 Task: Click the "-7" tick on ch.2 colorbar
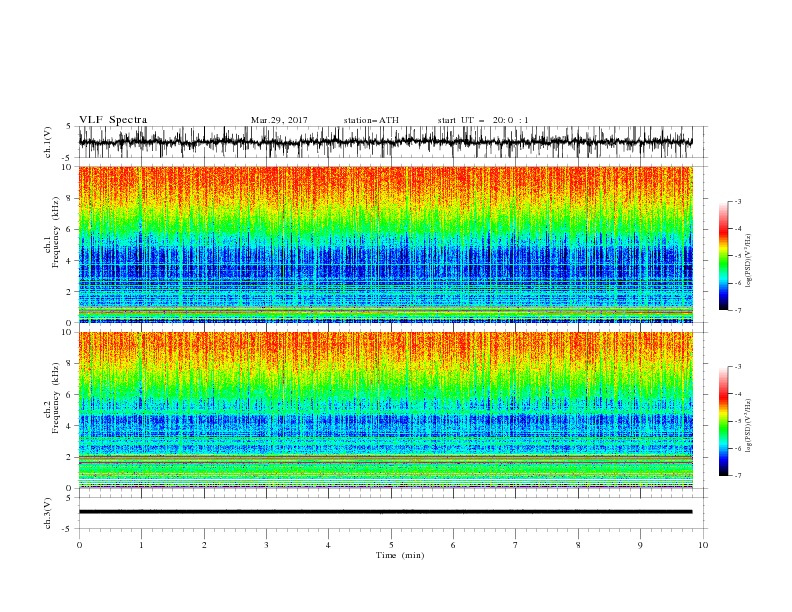point(738,476)
